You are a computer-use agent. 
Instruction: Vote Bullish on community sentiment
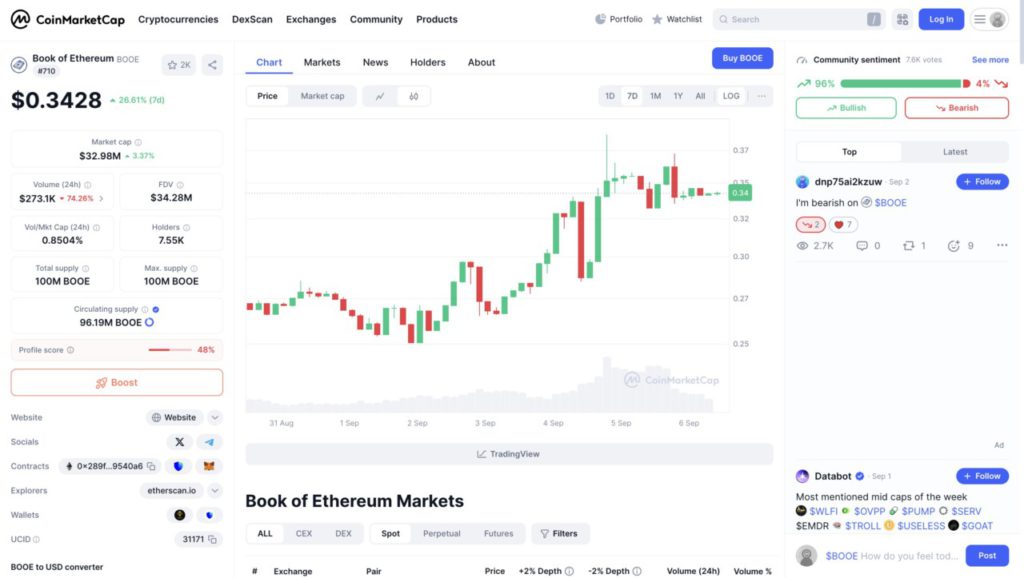846,108
